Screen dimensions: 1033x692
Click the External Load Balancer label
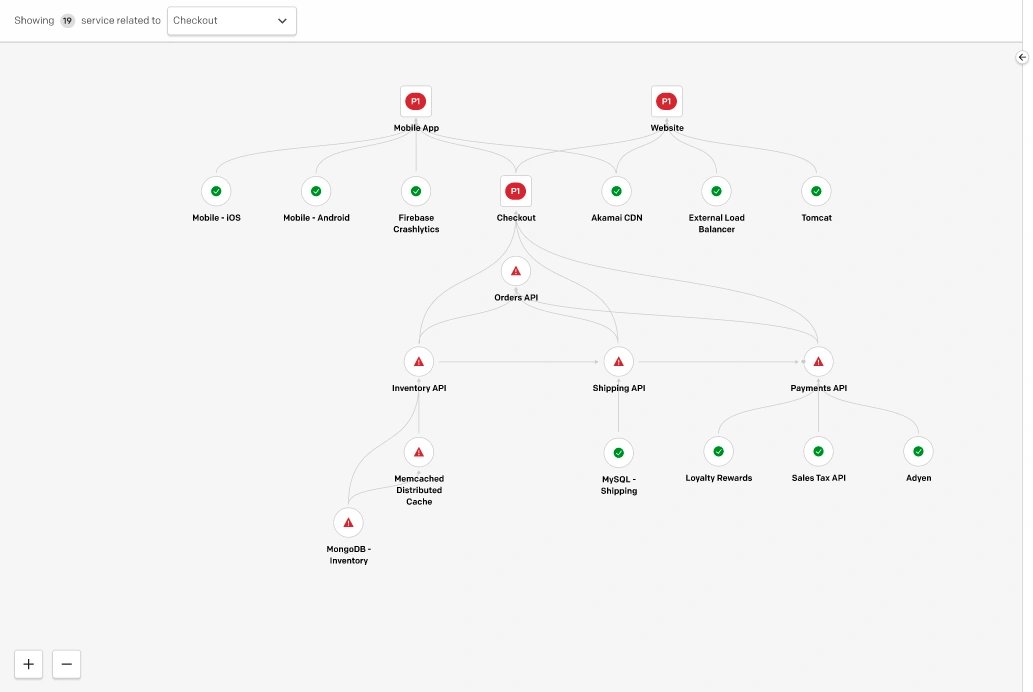(716, 223)
